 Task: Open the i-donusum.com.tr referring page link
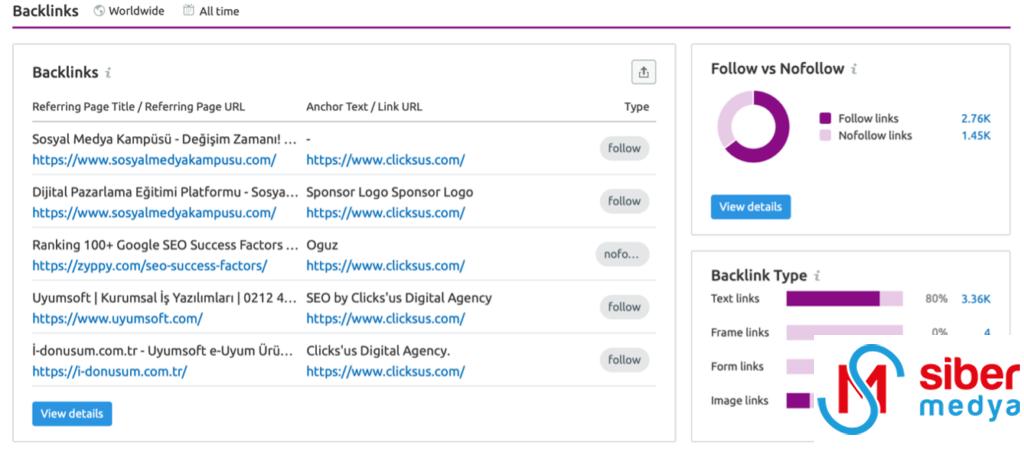pos(110,371)
